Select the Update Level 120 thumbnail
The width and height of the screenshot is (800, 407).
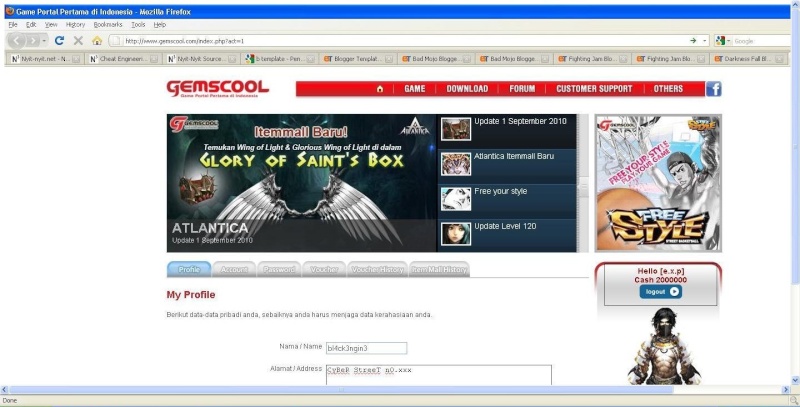tap(456, 234)
